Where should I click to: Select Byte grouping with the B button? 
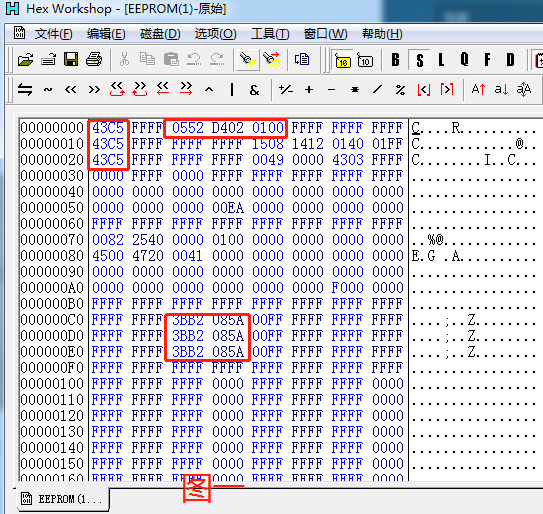click(395, 60)
